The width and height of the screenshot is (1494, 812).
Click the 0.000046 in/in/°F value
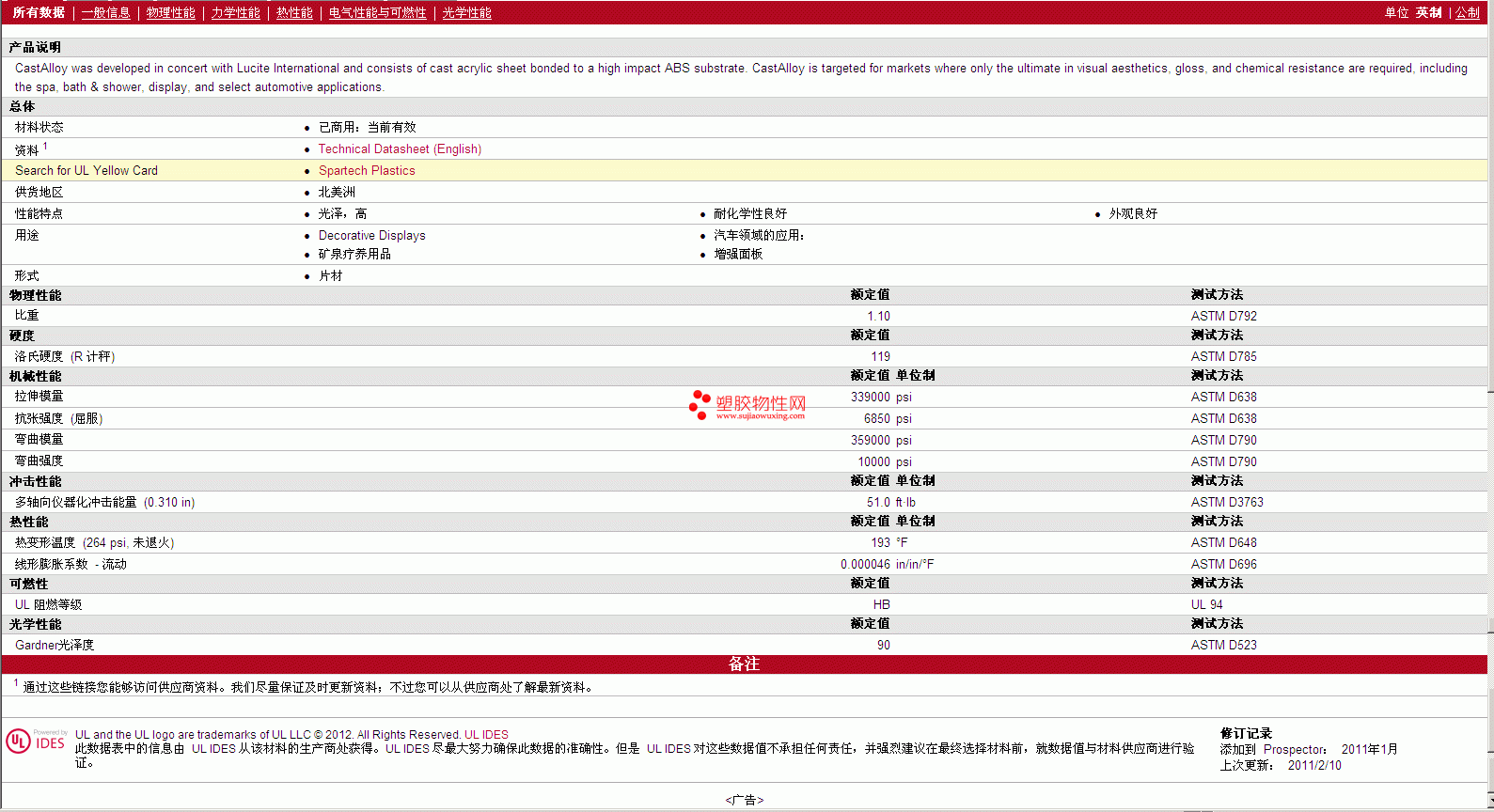pos(888,564)
